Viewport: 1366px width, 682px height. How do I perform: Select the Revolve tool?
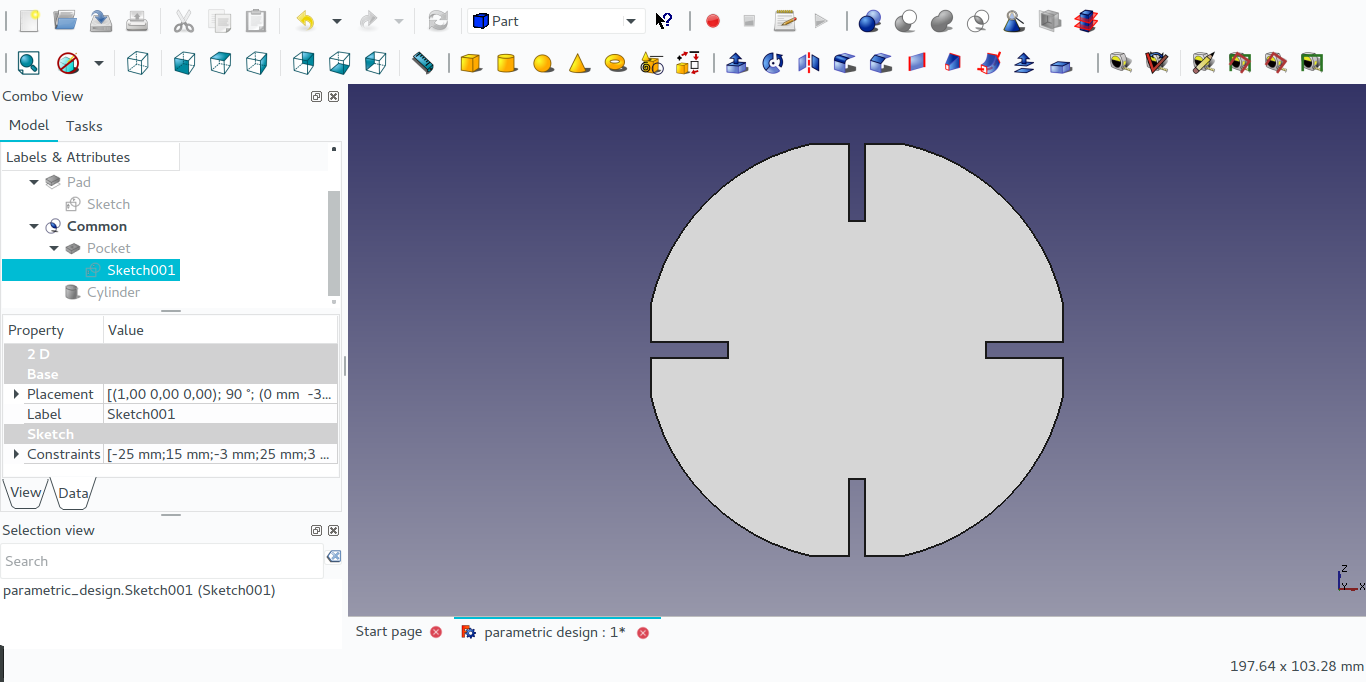pos(773,62)
